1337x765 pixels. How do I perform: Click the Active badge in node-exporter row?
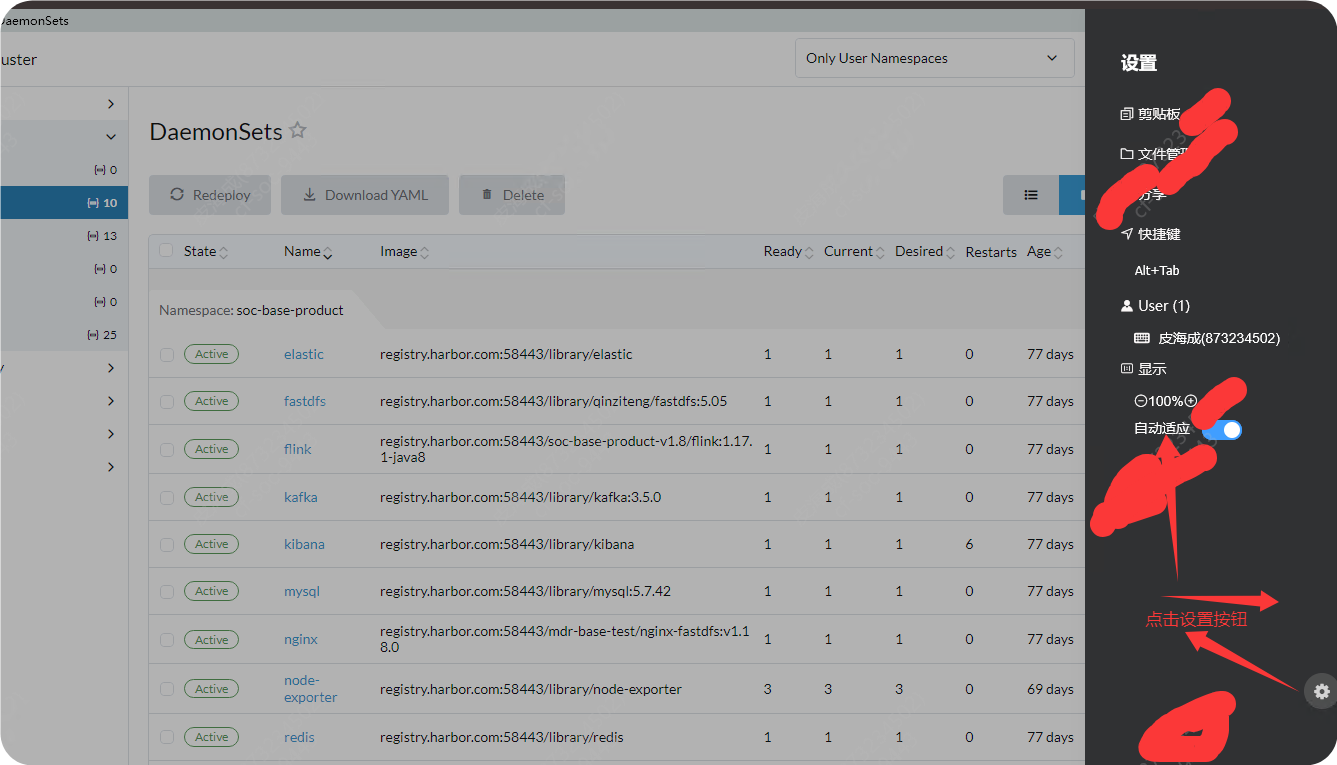211,689
